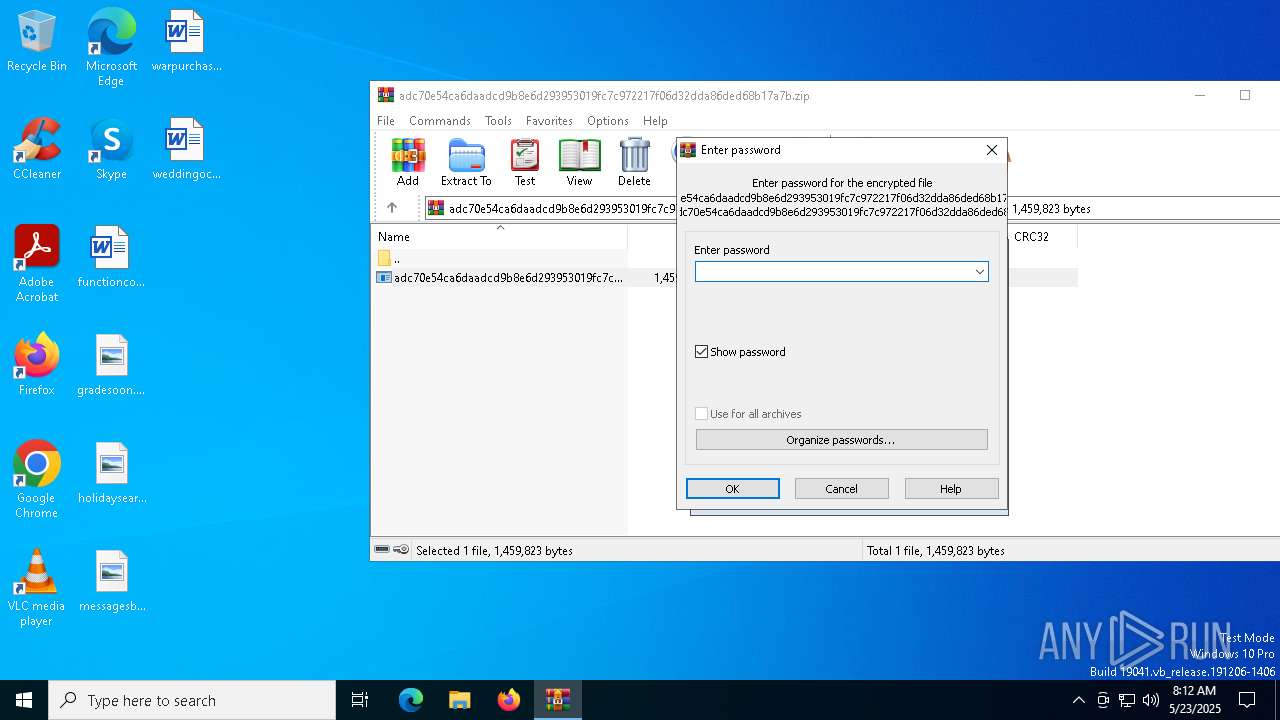The height and width of the screenshot is (720, 1280).
Task: Select the Google Chrome desktop shortcut
Action: pyautogui.click(x=37, y=480)
